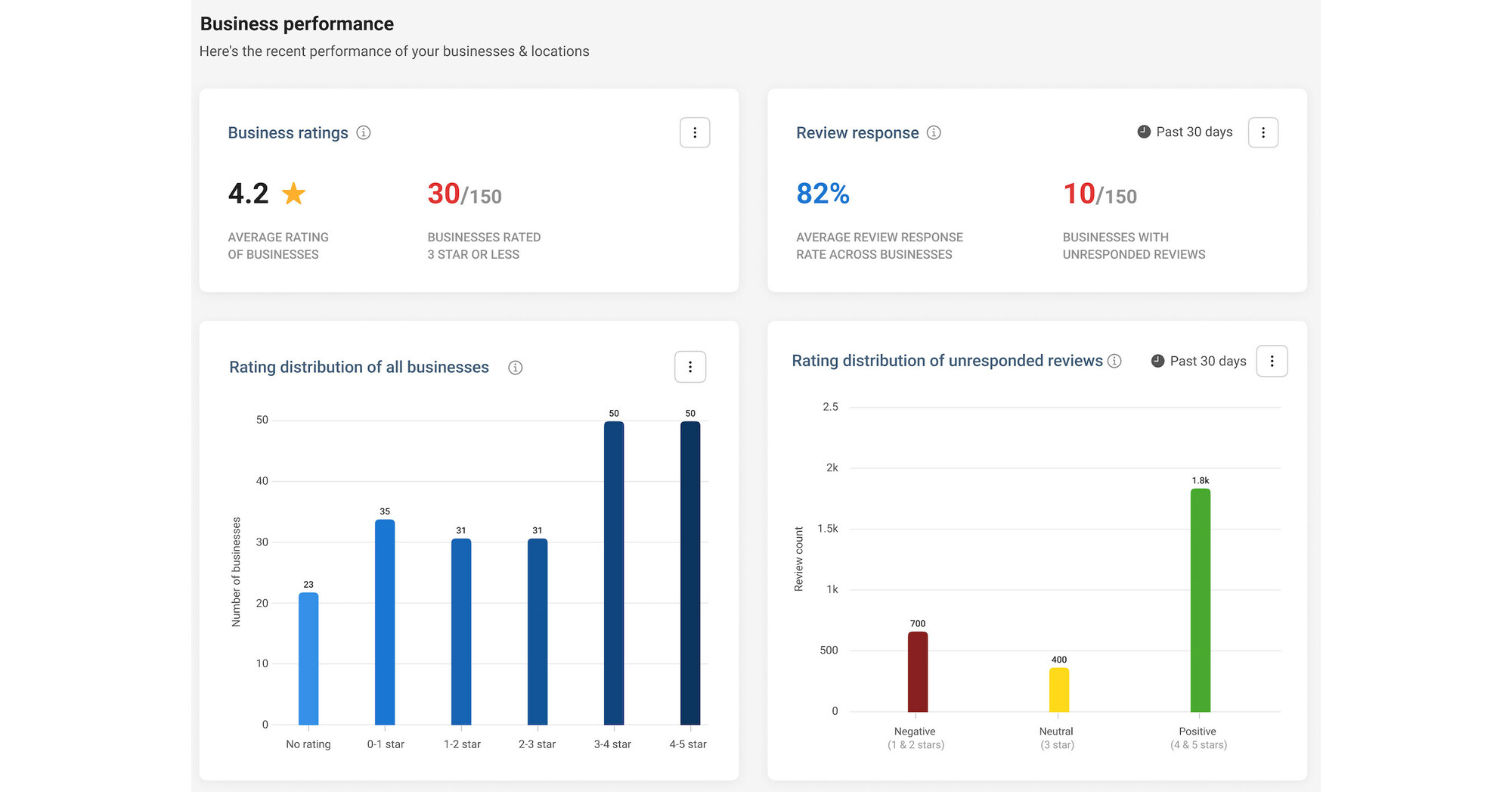Viewport: 1512px width, 792px height.
Task: Click the 2-3 star x-axis label
Action: pos(537,744)
